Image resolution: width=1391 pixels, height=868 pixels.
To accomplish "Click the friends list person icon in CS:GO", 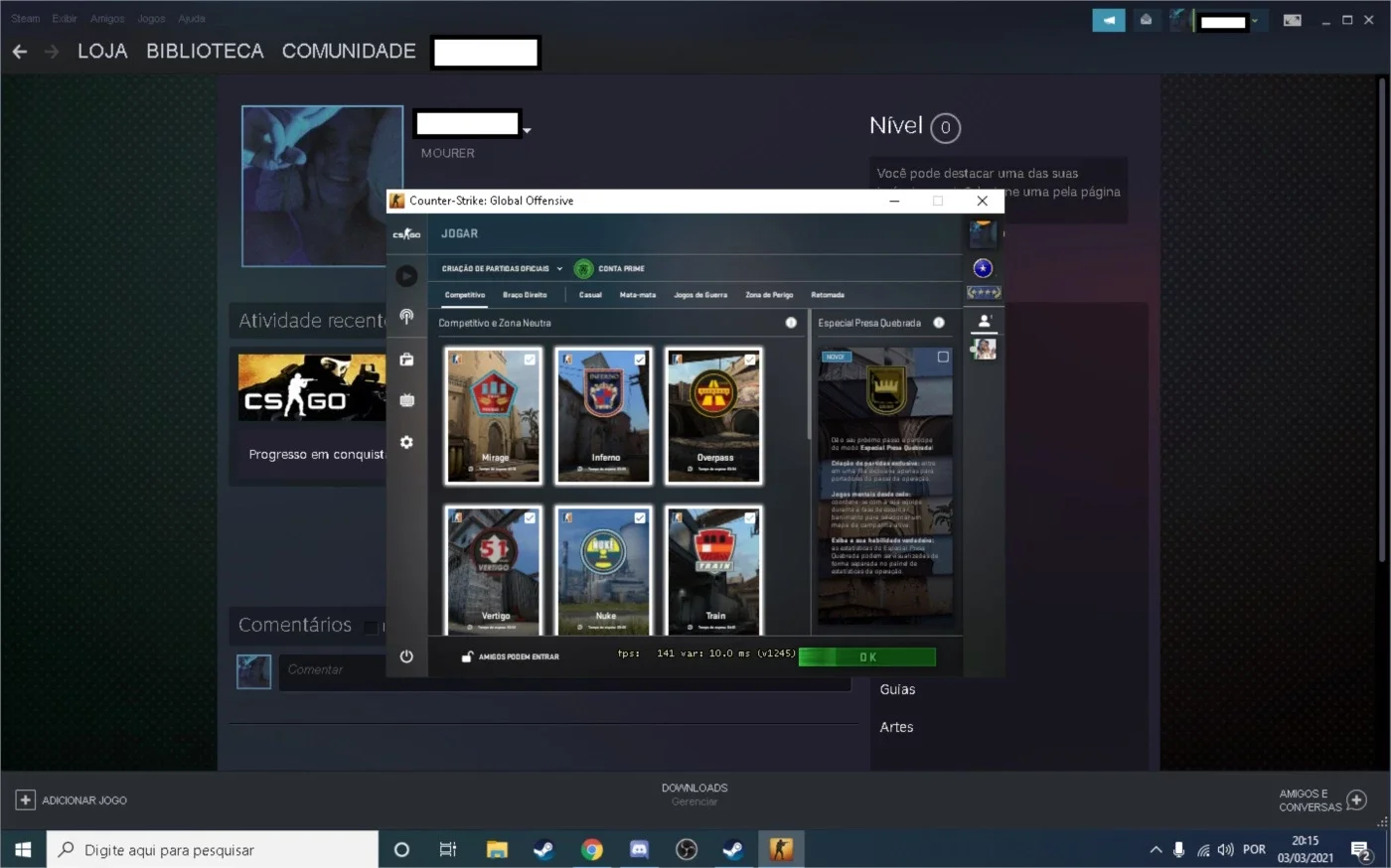I will point(984,321).
